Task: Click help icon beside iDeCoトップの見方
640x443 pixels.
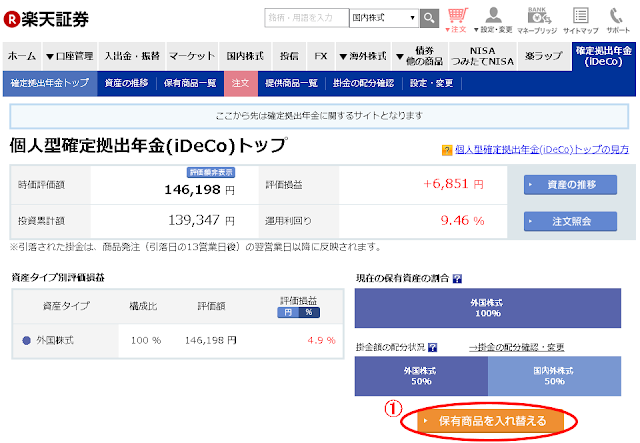Action: (x=447, y=150)
